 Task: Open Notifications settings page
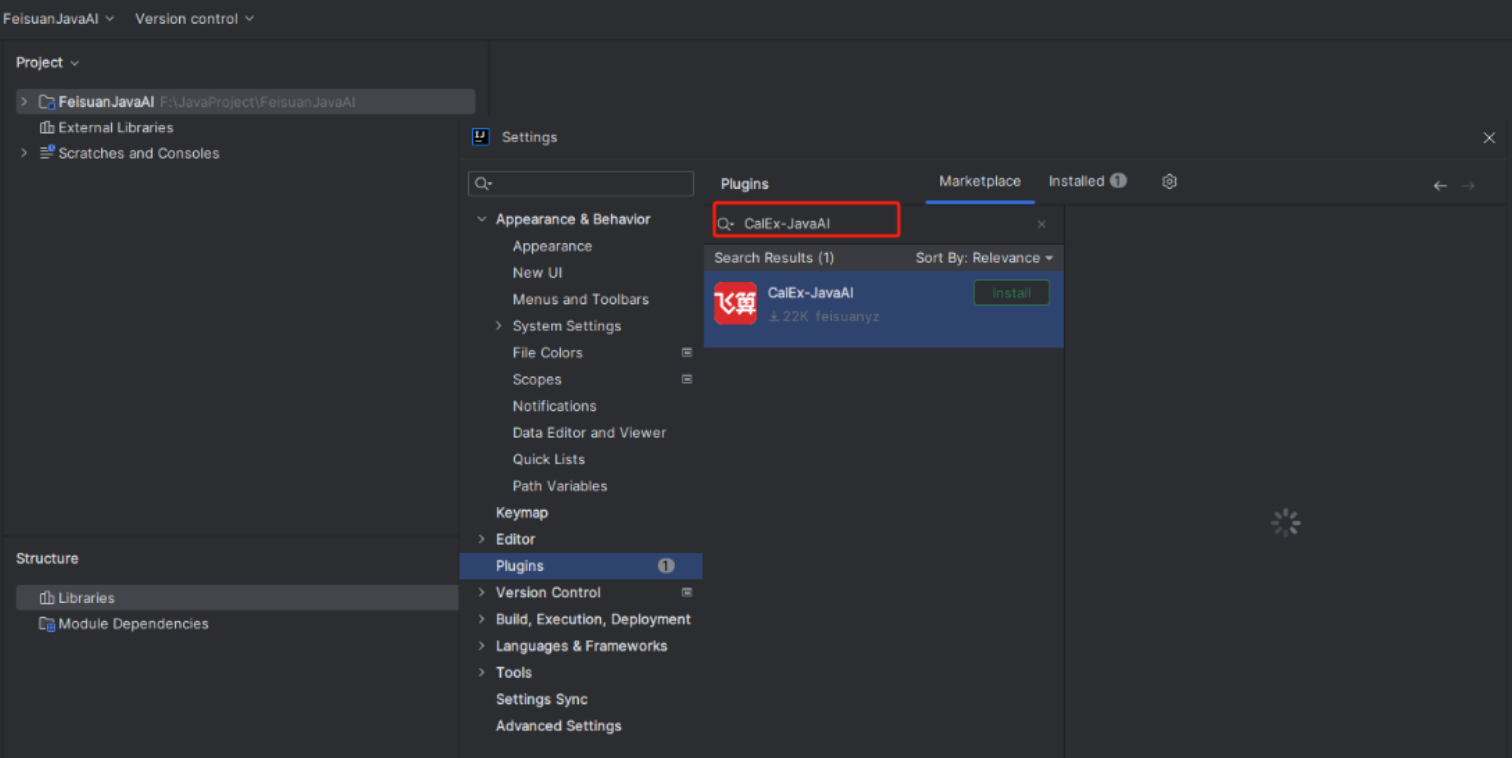[554, 406]
